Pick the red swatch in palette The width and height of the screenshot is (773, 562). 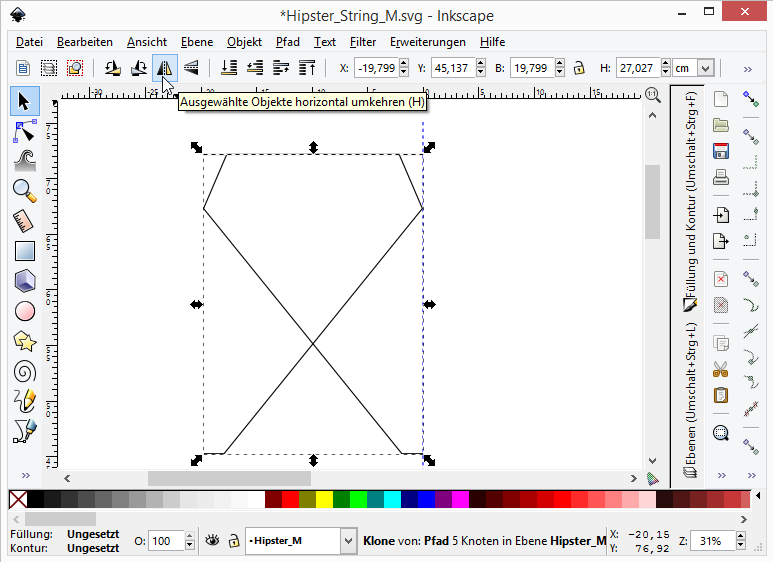point(290,499)
